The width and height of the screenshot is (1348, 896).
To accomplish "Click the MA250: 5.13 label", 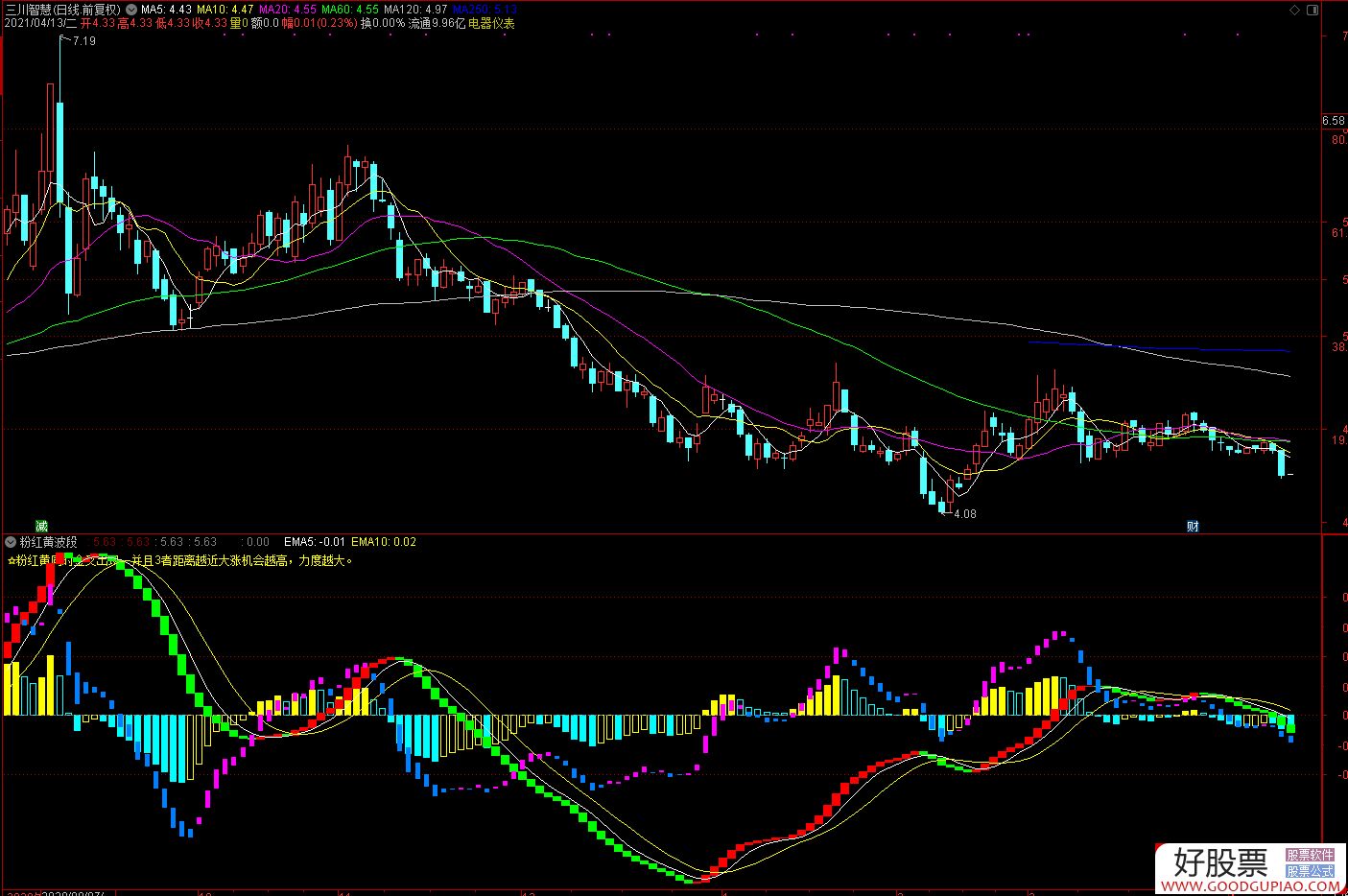I will (x=485, y=9).
